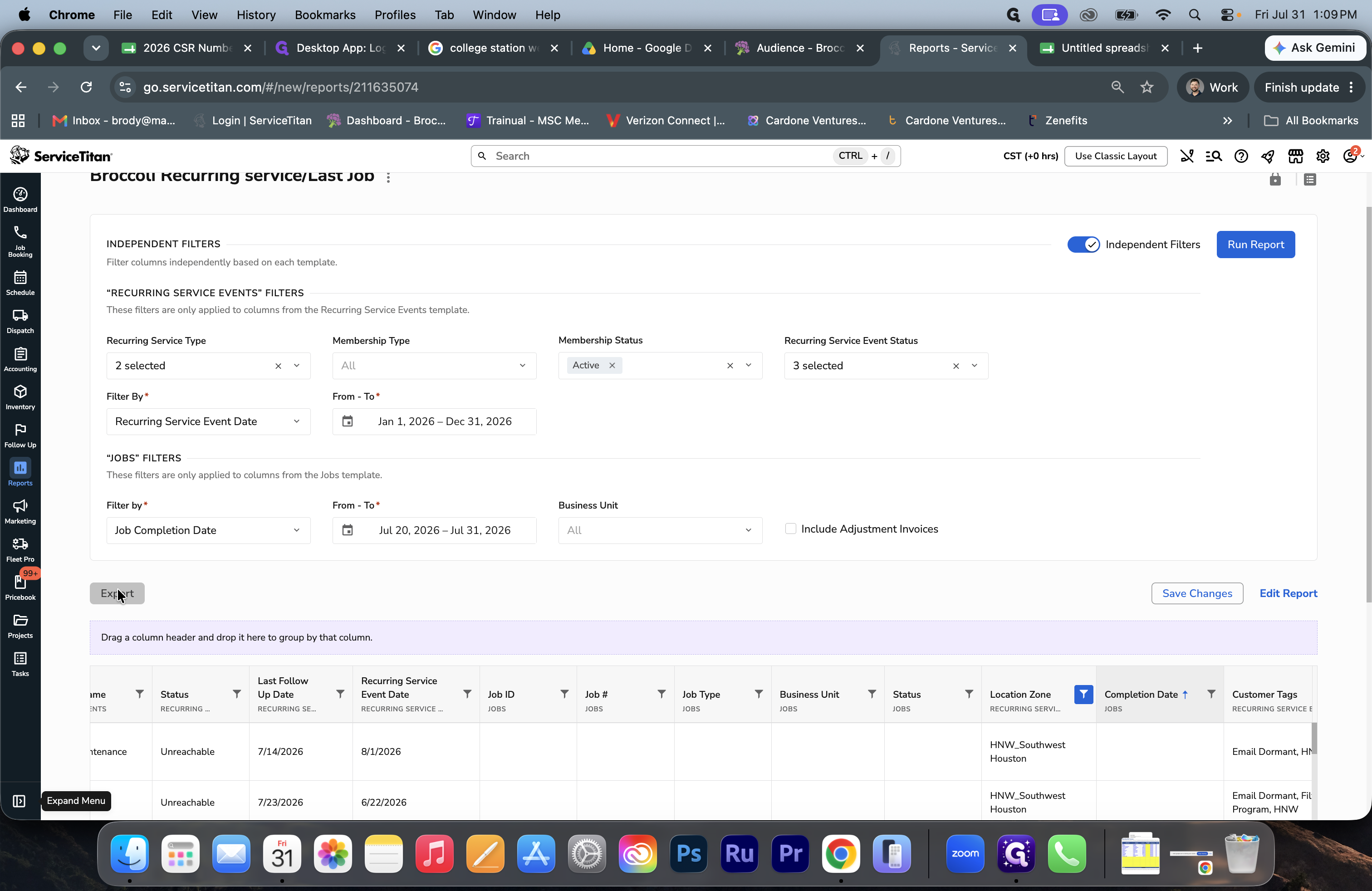This screenshot has height=891, width=1372.
Task: Switch to 2026 CSR Numbers tab
Action: pyautogui.click(x=187, y=48)
